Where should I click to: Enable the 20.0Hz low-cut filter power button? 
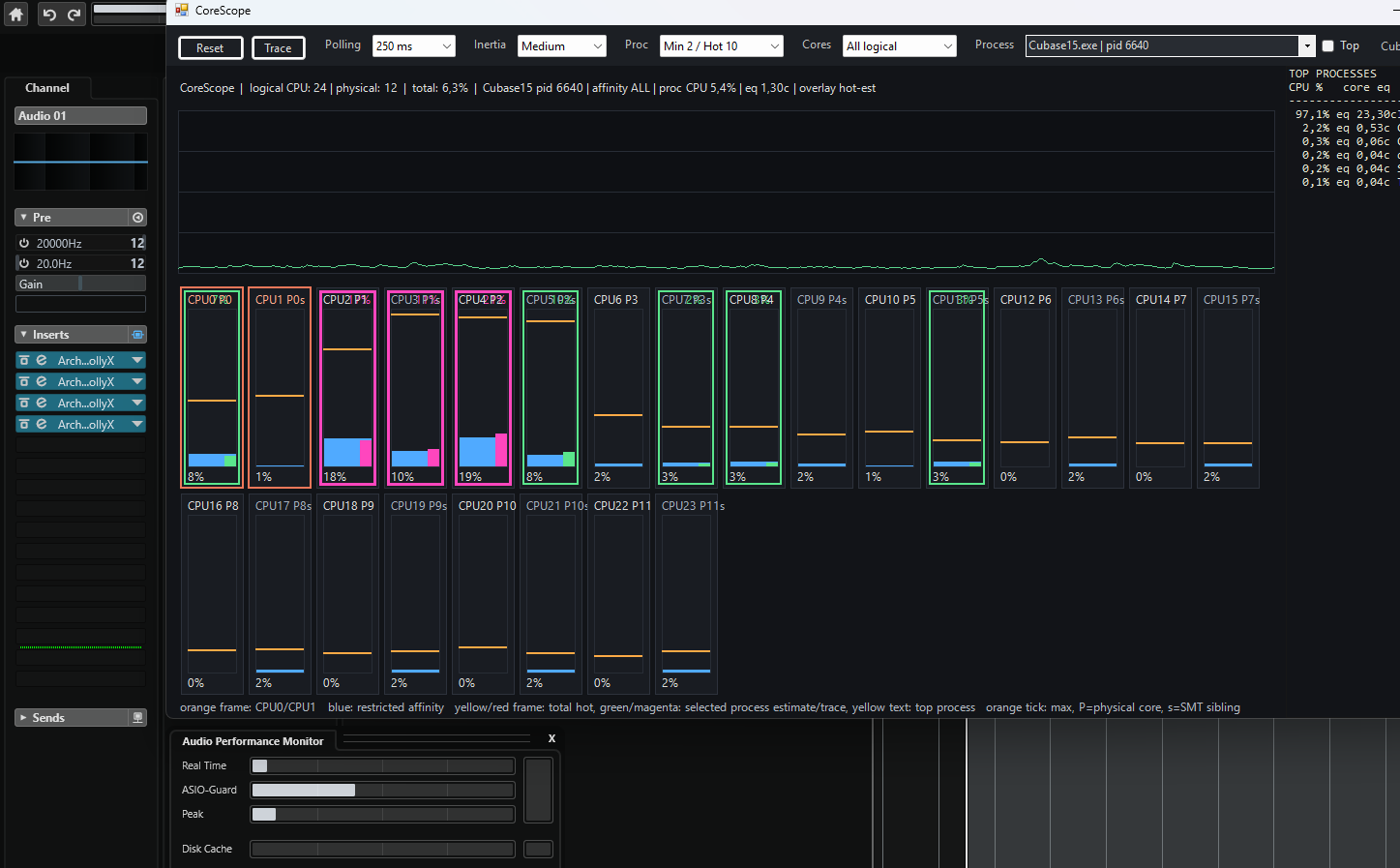[x=24, y=263]
